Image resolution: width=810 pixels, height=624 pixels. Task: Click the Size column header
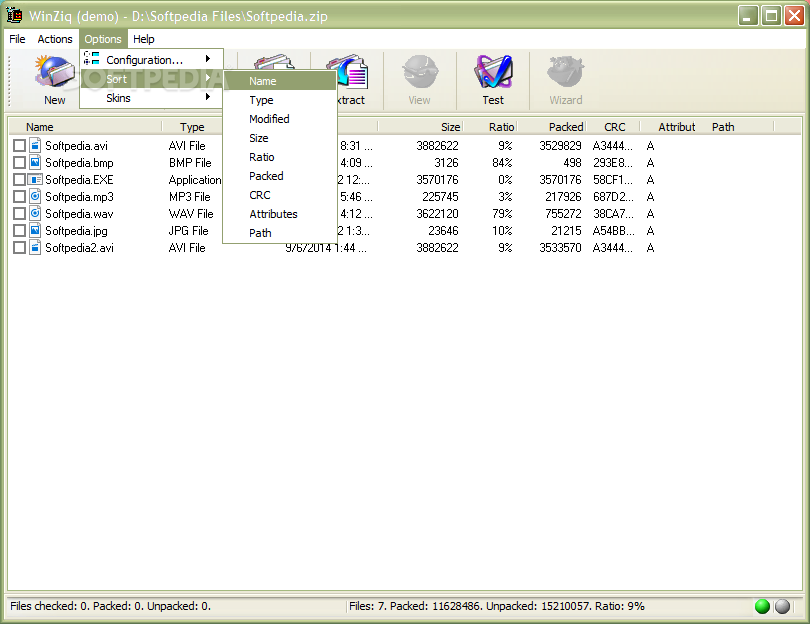(420, 127)
